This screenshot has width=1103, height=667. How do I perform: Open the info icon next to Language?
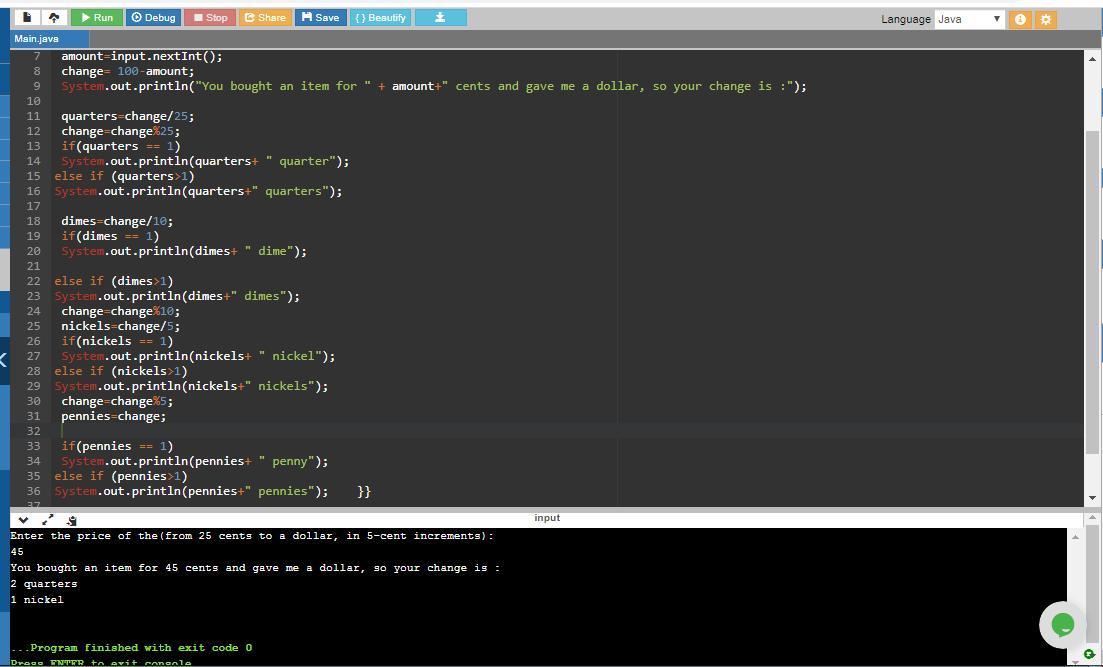pyautogui.click(x=1020, y=19)
